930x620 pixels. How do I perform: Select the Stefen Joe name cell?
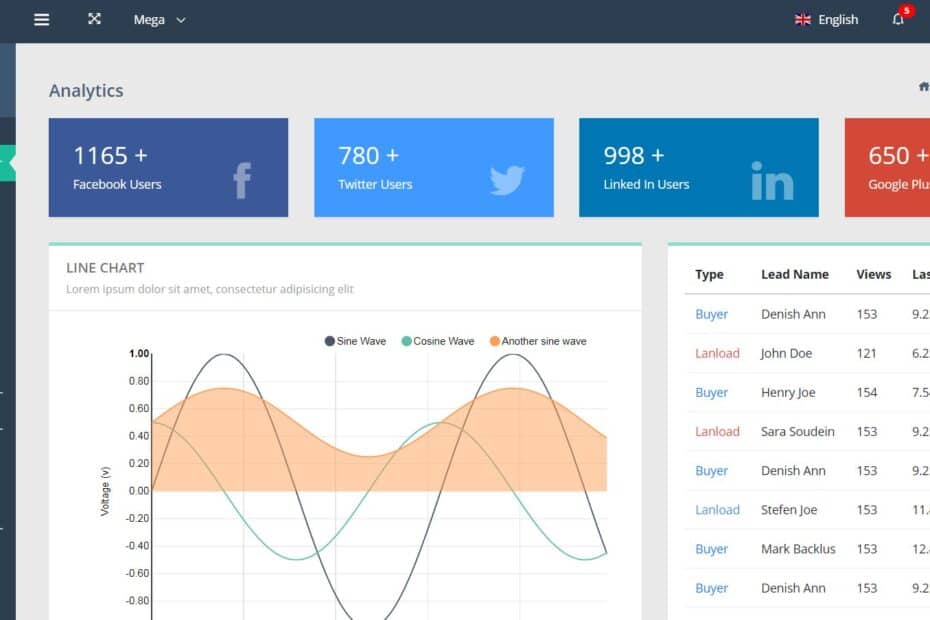789,510
